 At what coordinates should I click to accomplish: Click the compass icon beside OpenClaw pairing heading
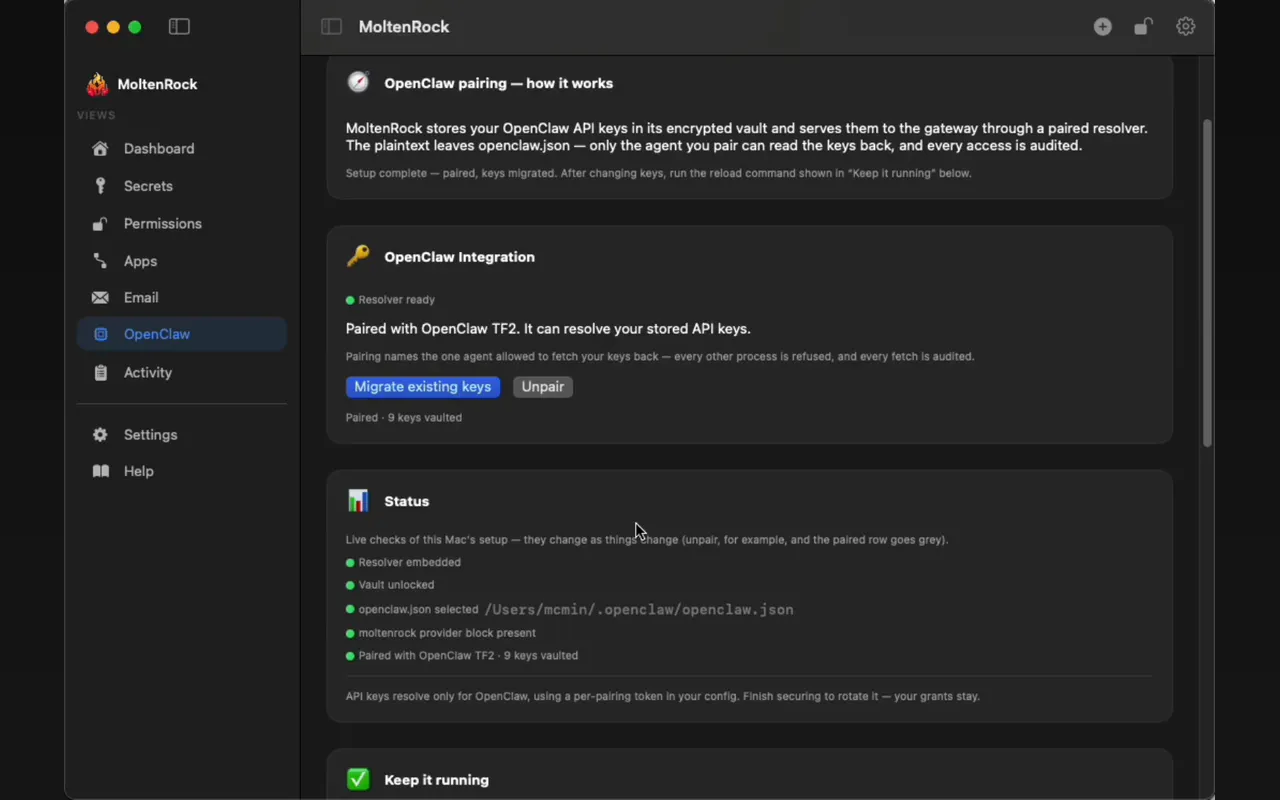[358, 83]
